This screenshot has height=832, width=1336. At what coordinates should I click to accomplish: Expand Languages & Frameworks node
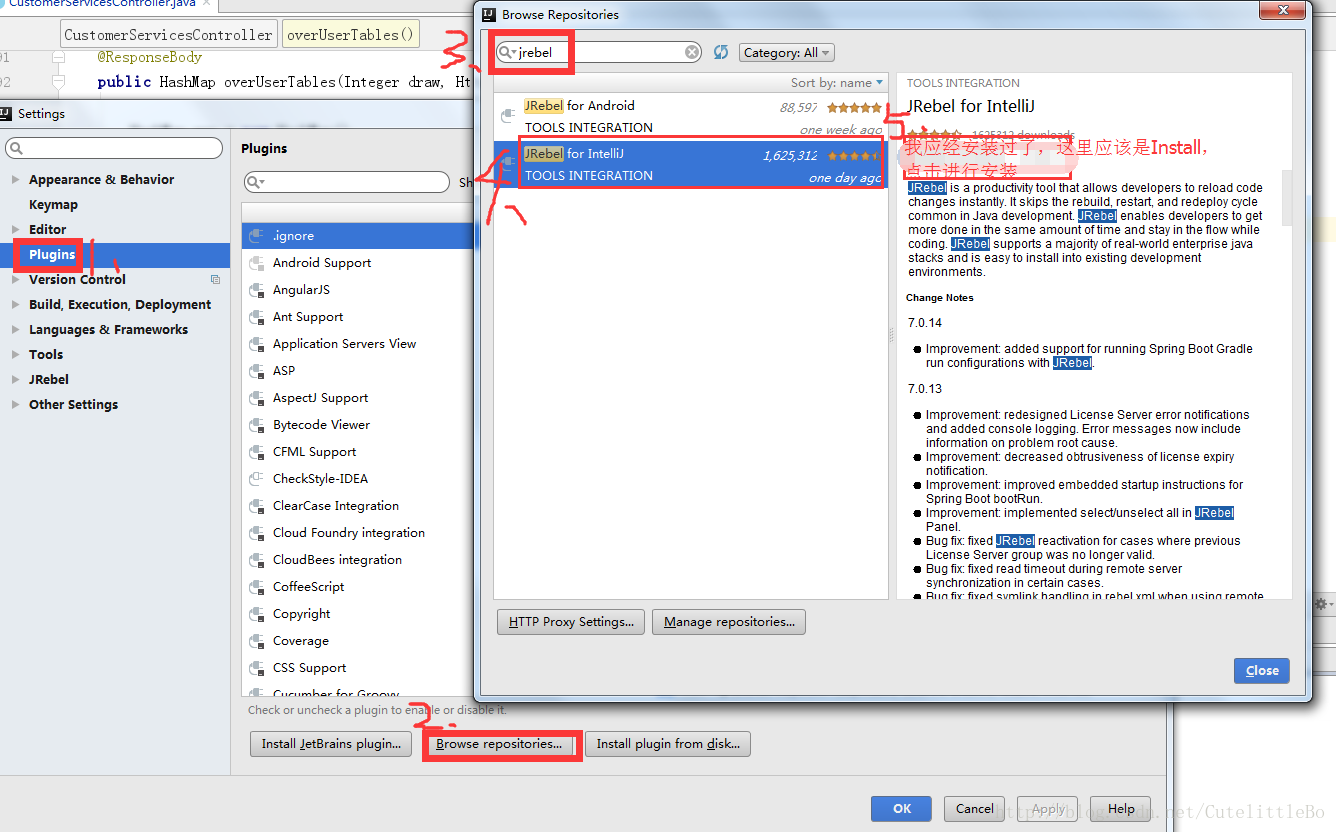click(x=15, y=330)
